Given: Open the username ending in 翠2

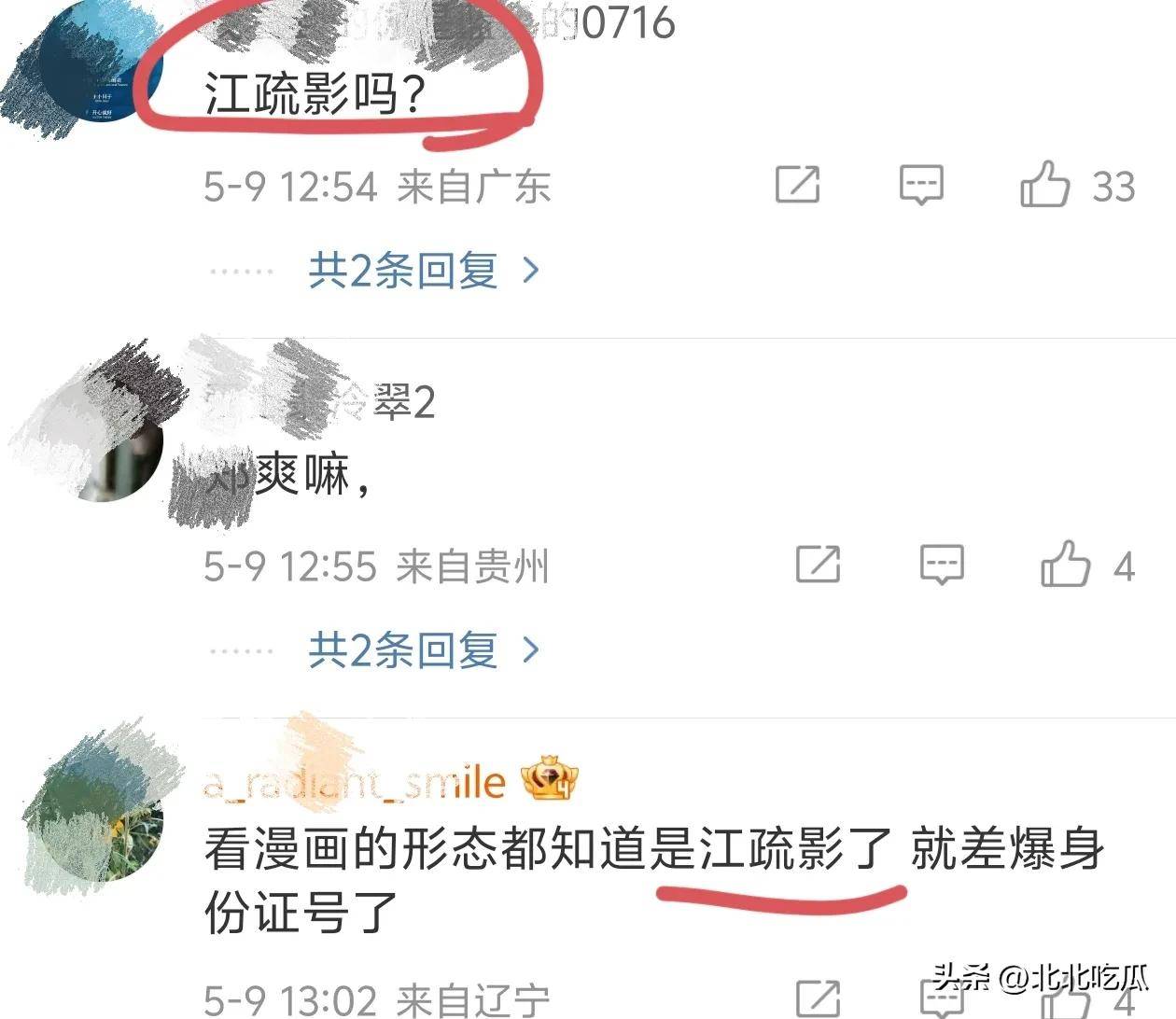Looking at the screenshot, I should 319,402.
